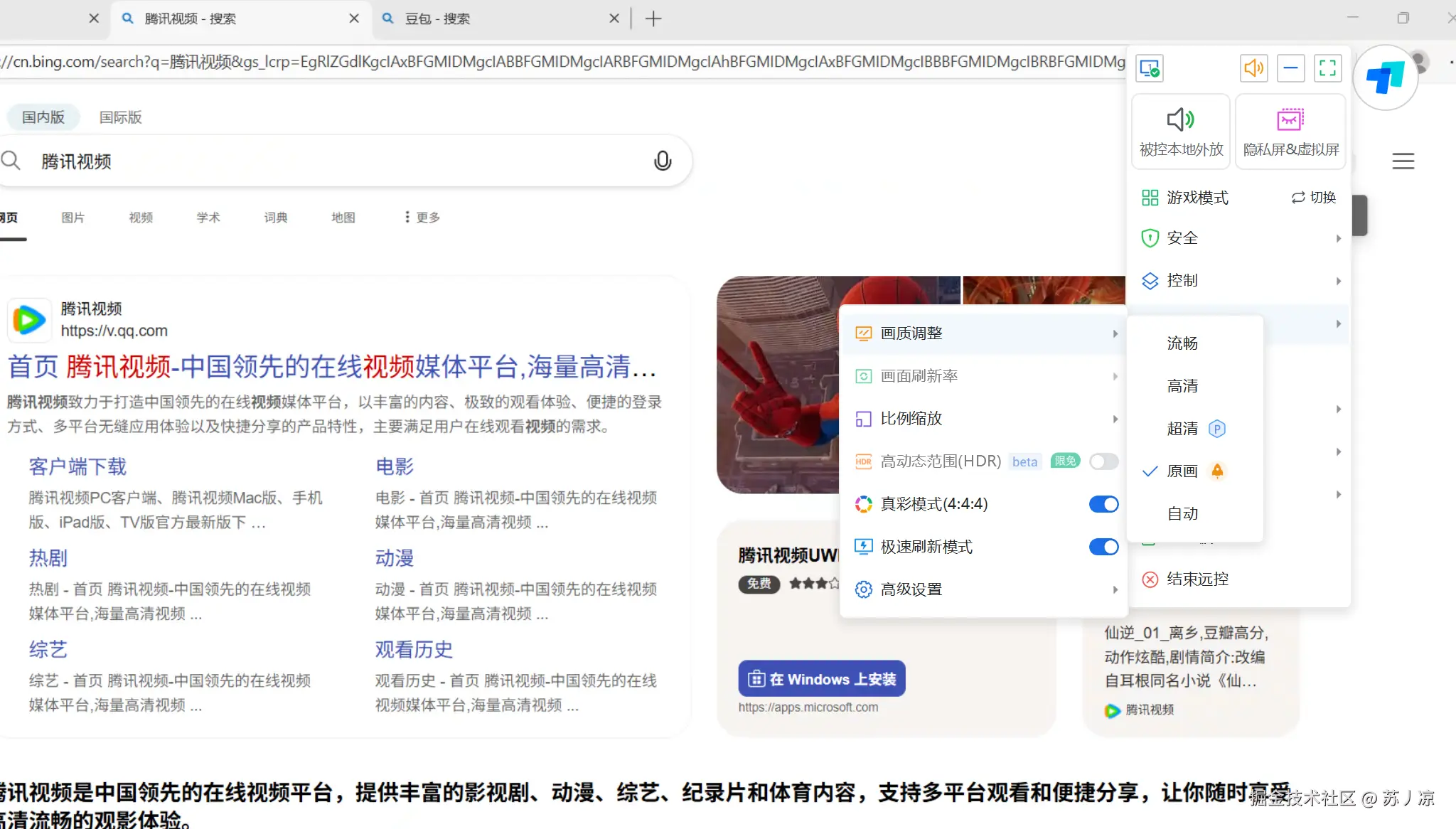Click the 在 Windows 上安装 button

click(x=822, y=679)
